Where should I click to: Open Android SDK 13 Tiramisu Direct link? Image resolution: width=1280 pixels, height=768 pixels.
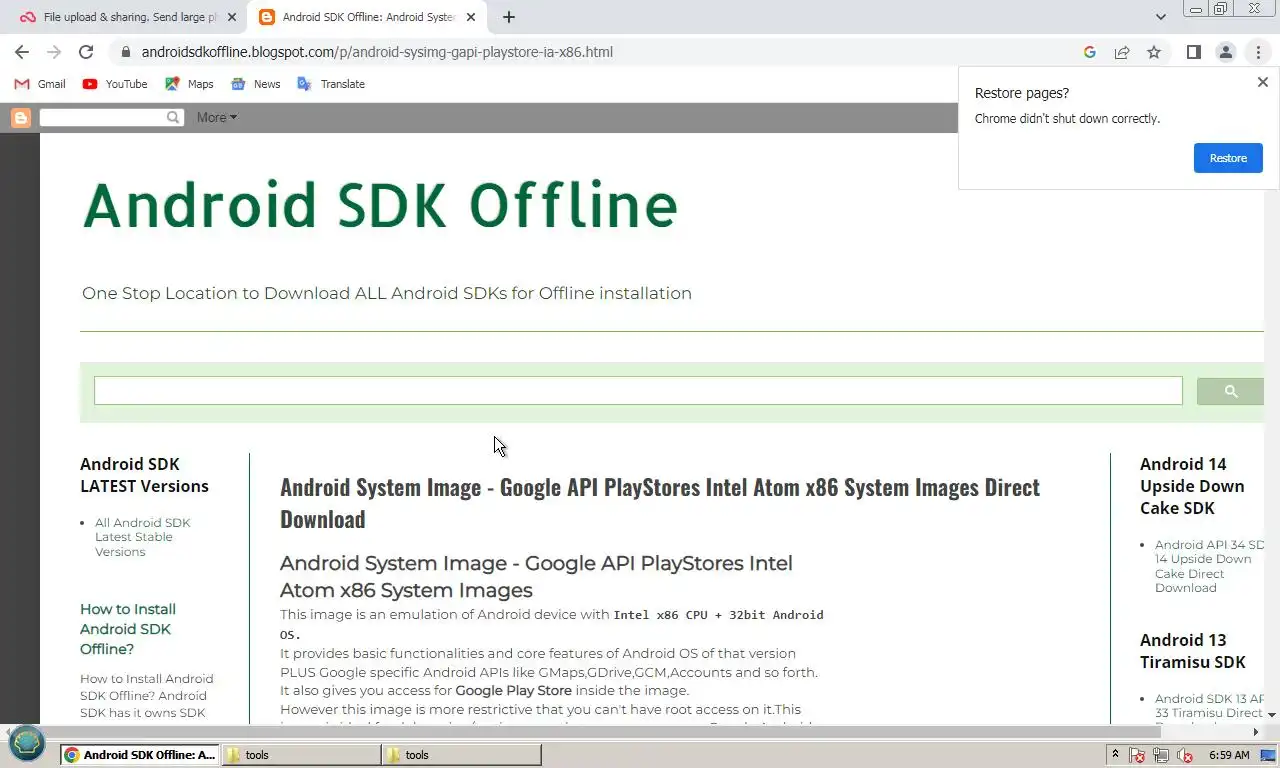tap(1209, 706)
